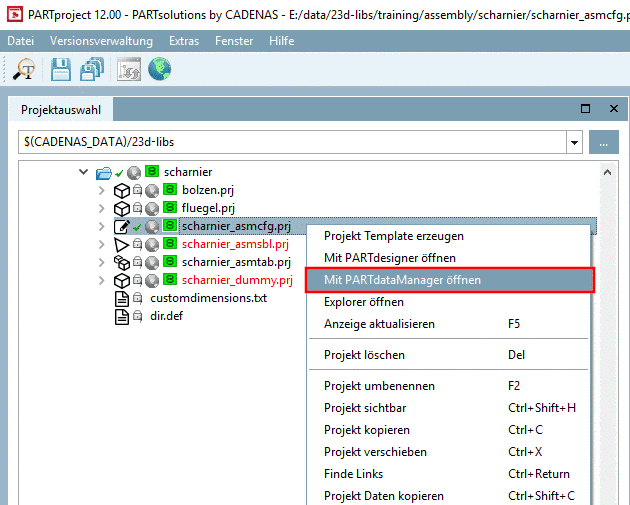Click the edit icon beside scharnier_asmcfg.prj
Image resolution: width=630 pixels, height=505 pixels.
(122, 227)
